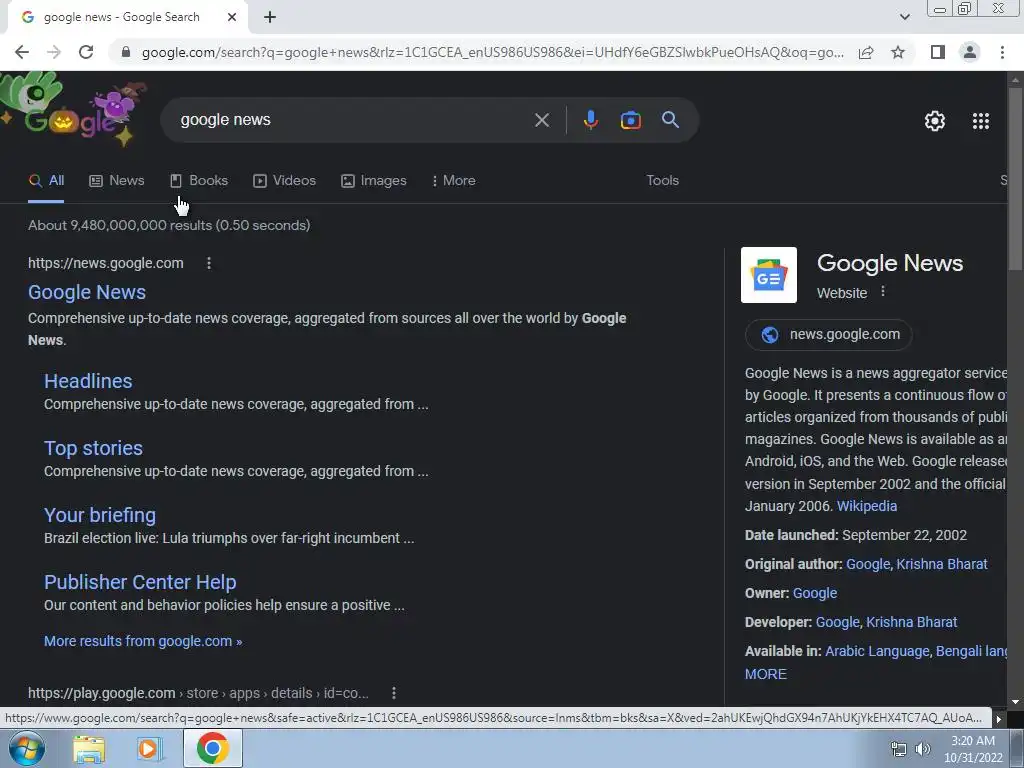The image size is (1024, 768).
Task: Select the All results tab
Action: point(46,181)
